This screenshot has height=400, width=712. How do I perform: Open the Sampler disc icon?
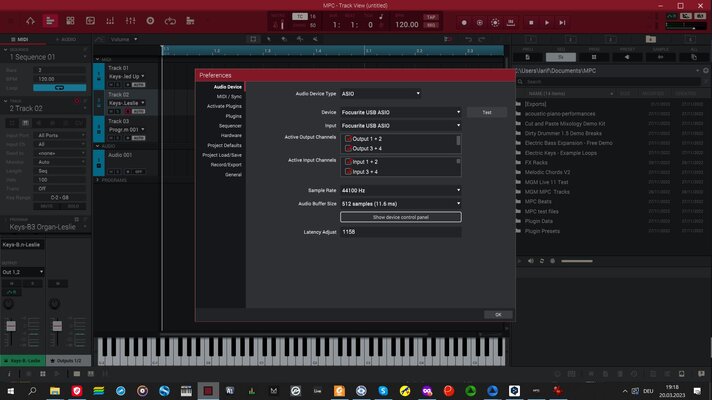[150, 21]
